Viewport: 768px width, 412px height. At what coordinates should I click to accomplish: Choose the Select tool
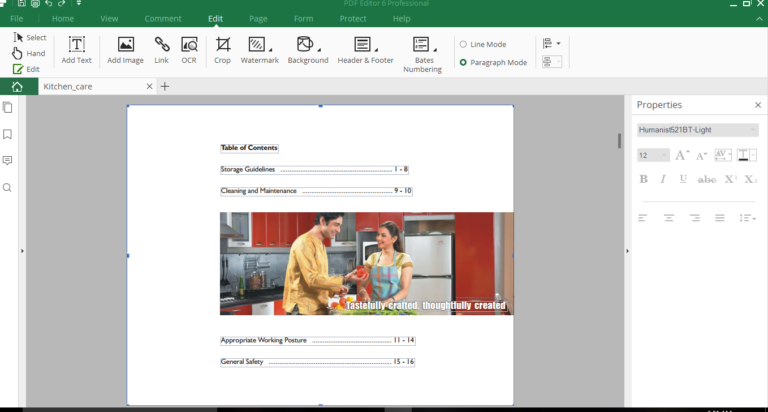click(29, 37)
